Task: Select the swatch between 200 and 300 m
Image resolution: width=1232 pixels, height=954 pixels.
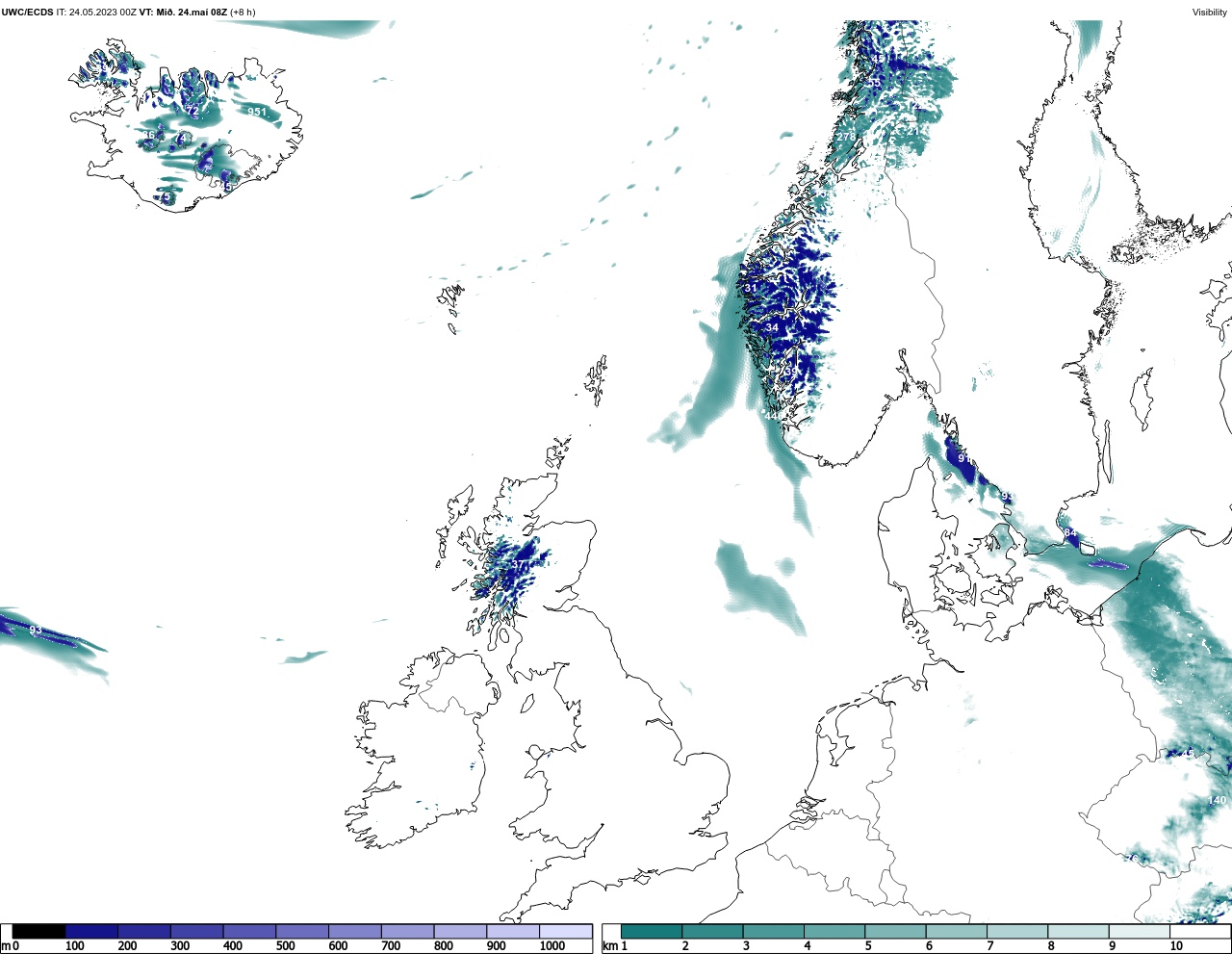Action: point(144,931)
